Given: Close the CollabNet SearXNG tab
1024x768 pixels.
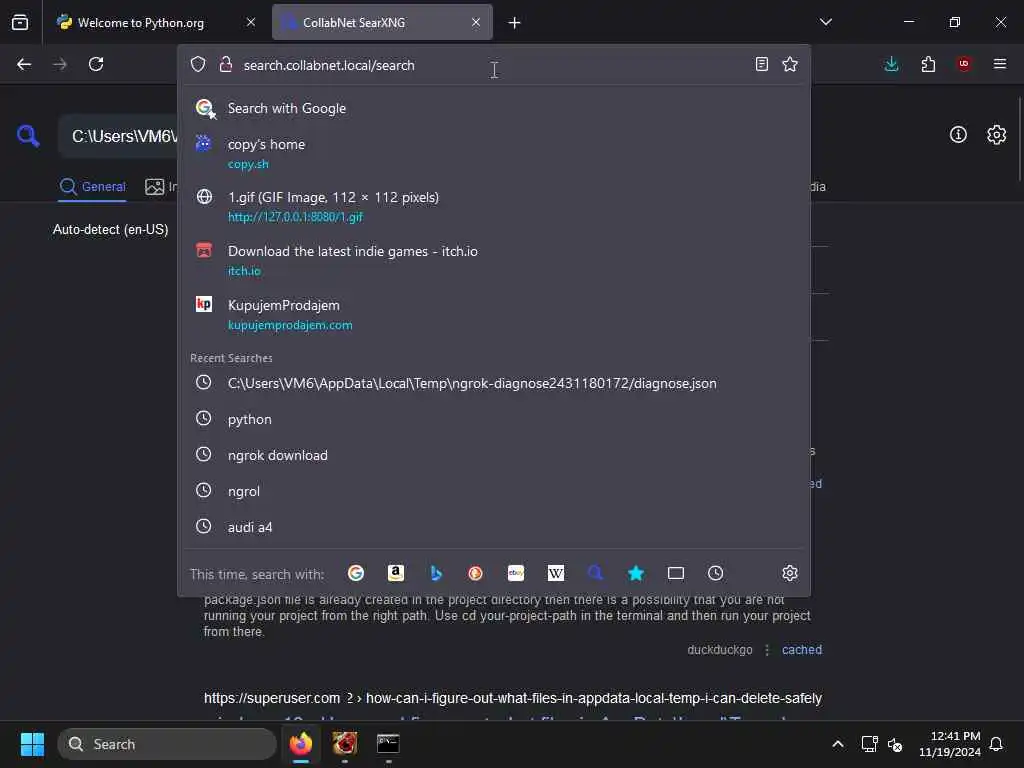Looking at the screenshot, I should pos(476,23).
